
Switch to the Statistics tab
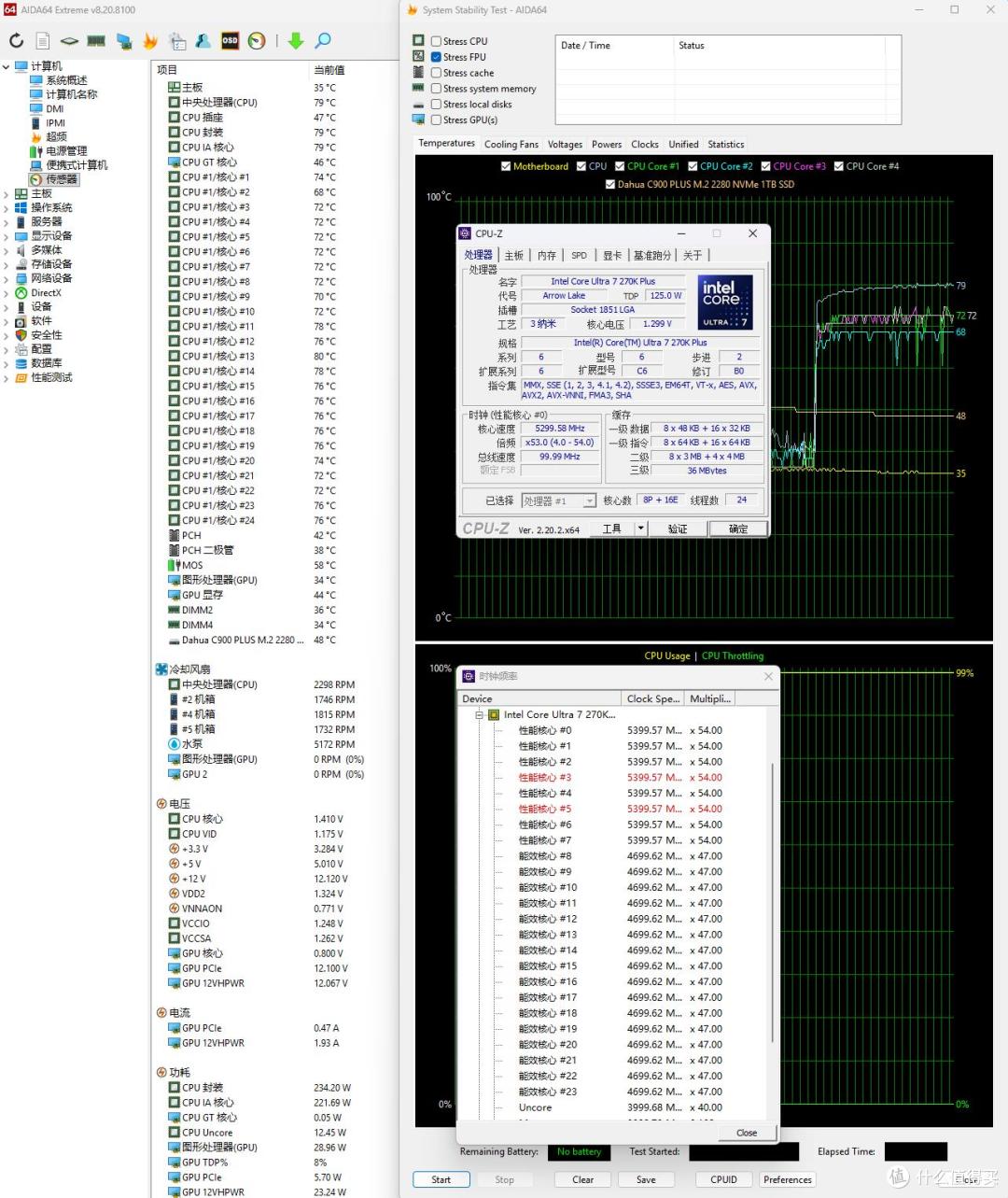(x=725, y=144)
